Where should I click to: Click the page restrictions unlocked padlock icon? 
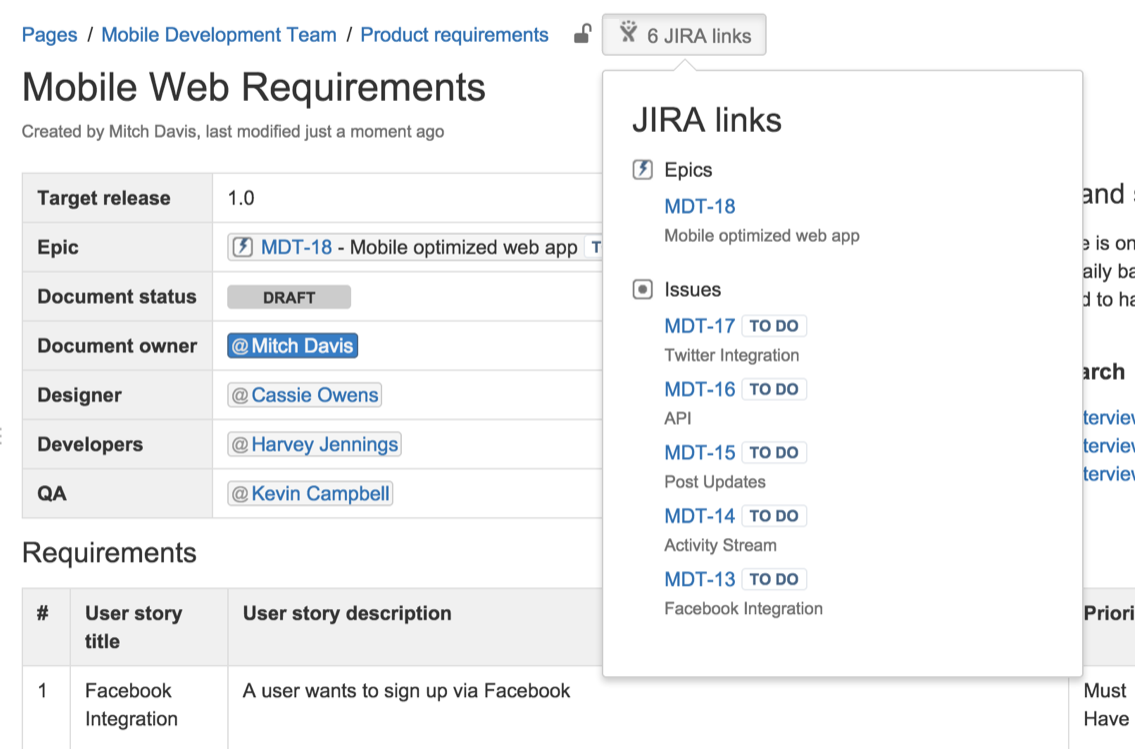tap(582, 35)
